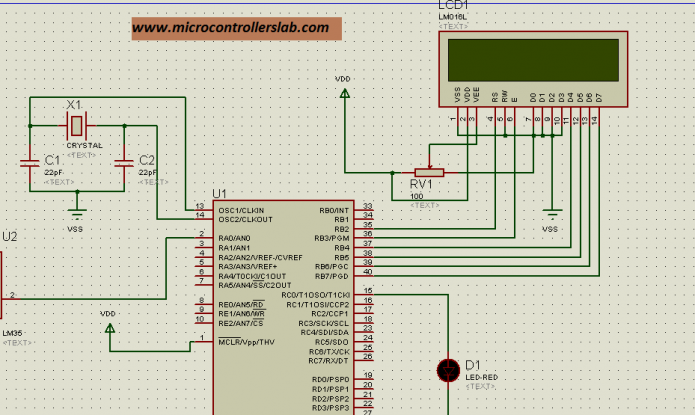
Task: Click the RC5/SDO pin name
Action: point(332,342)
